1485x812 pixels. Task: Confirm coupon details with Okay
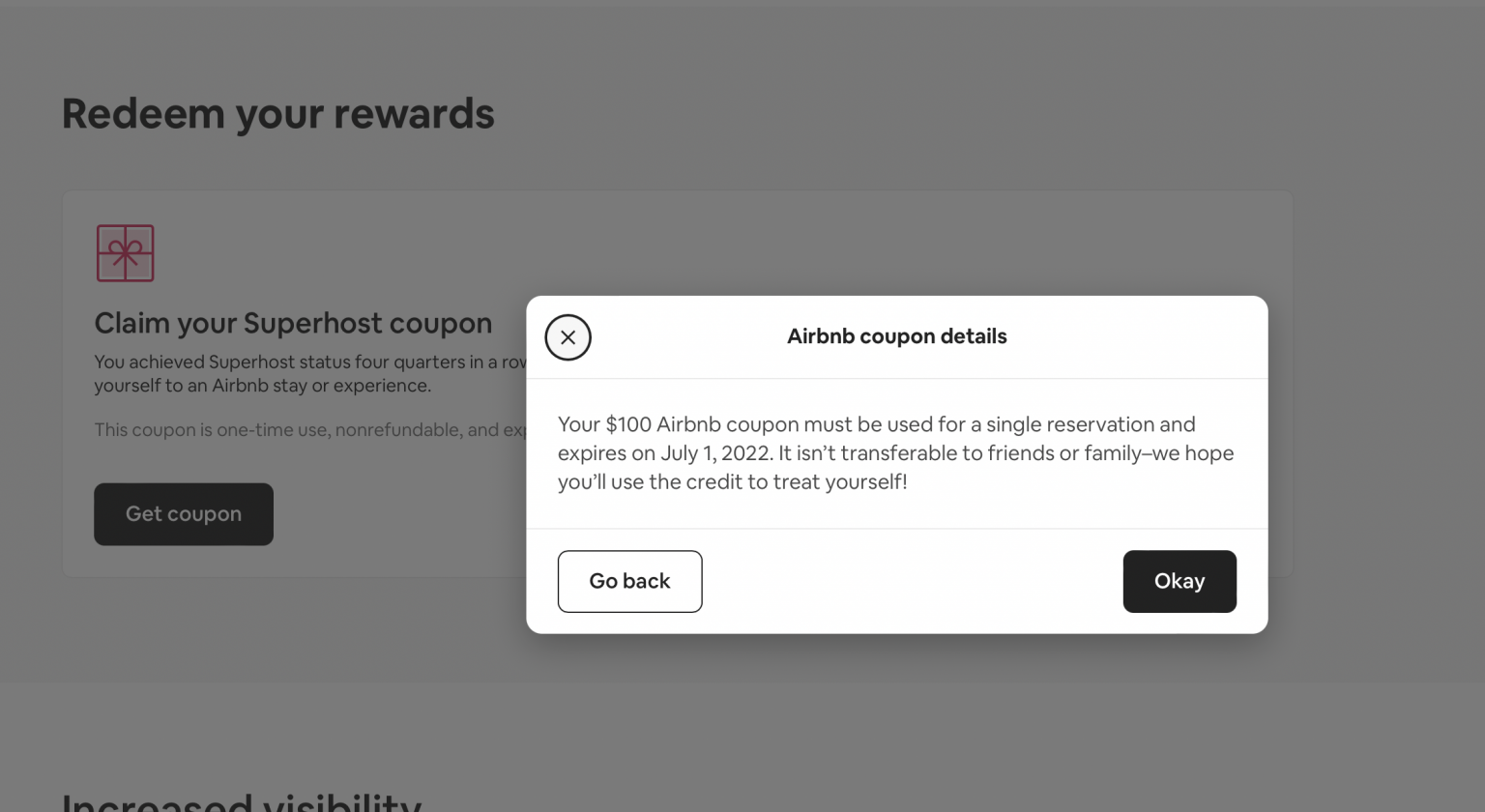pyautogui.click(x=1179, y=581)
